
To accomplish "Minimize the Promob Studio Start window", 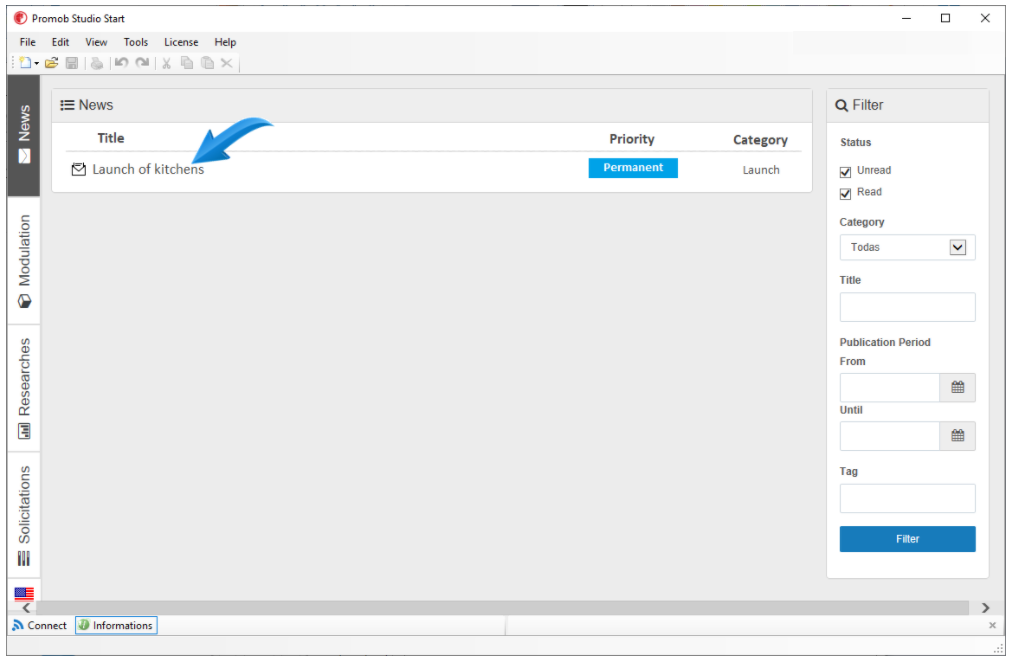I will (906, 18).
